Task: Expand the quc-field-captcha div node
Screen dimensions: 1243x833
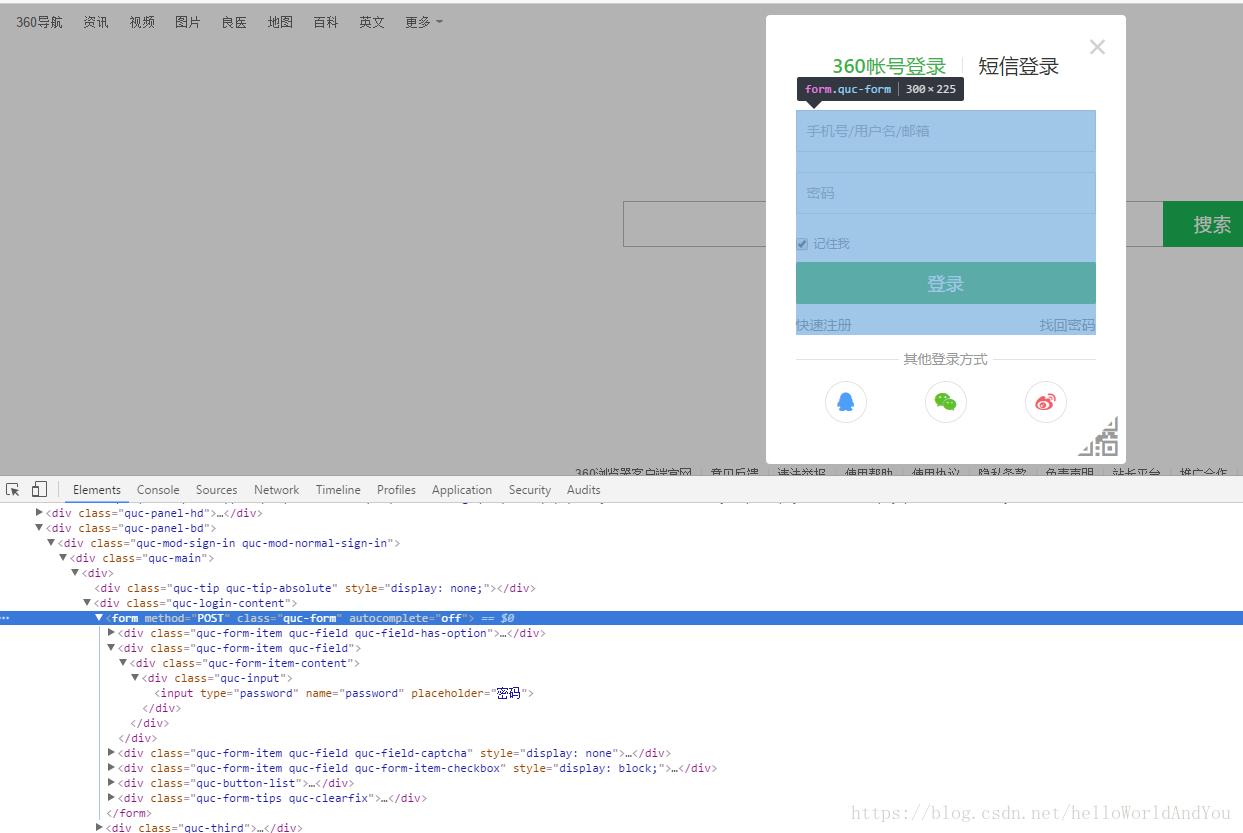Action: [111, 753]
